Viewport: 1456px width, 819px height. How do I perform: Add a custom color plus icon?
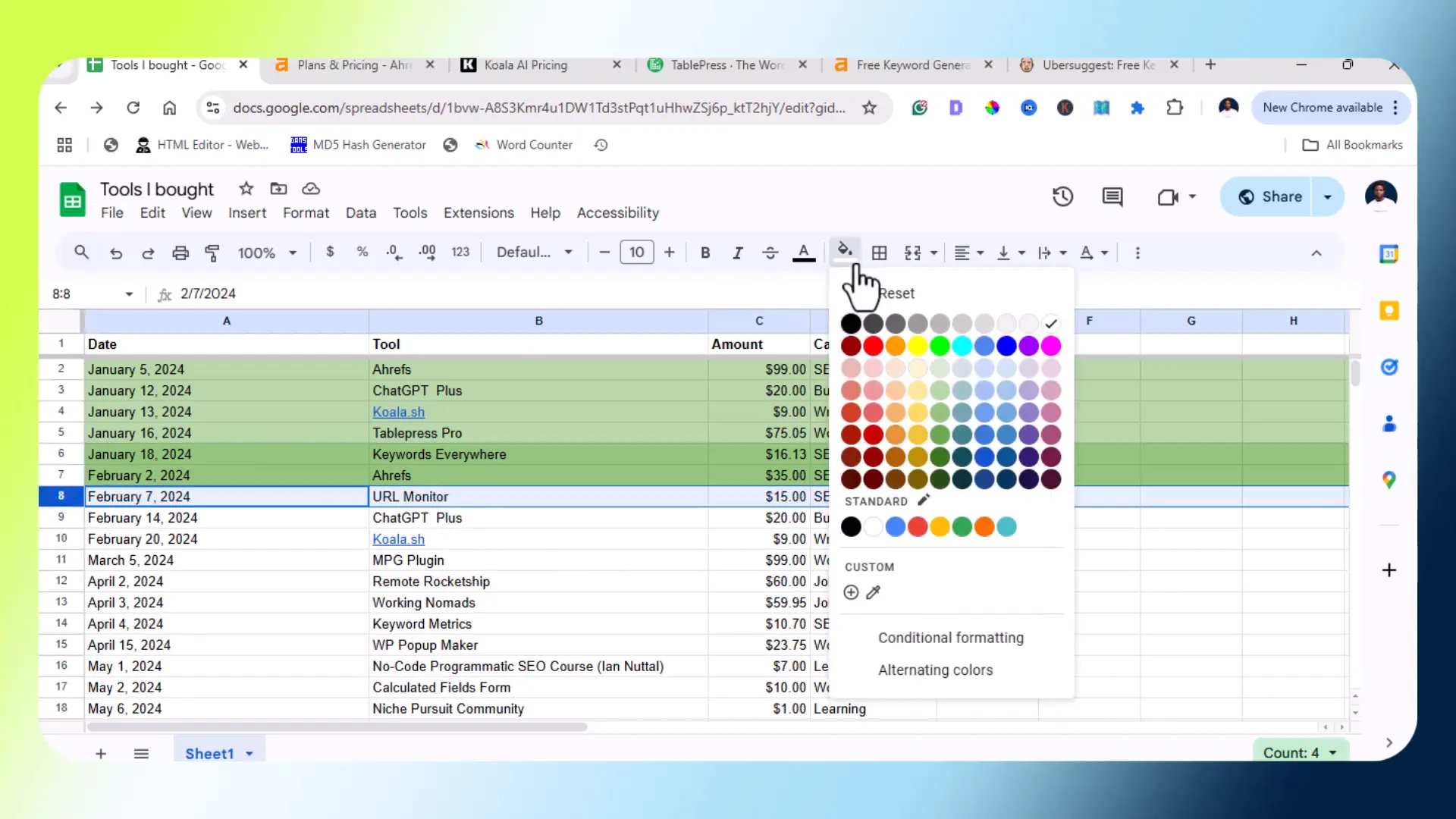point(851,592)
